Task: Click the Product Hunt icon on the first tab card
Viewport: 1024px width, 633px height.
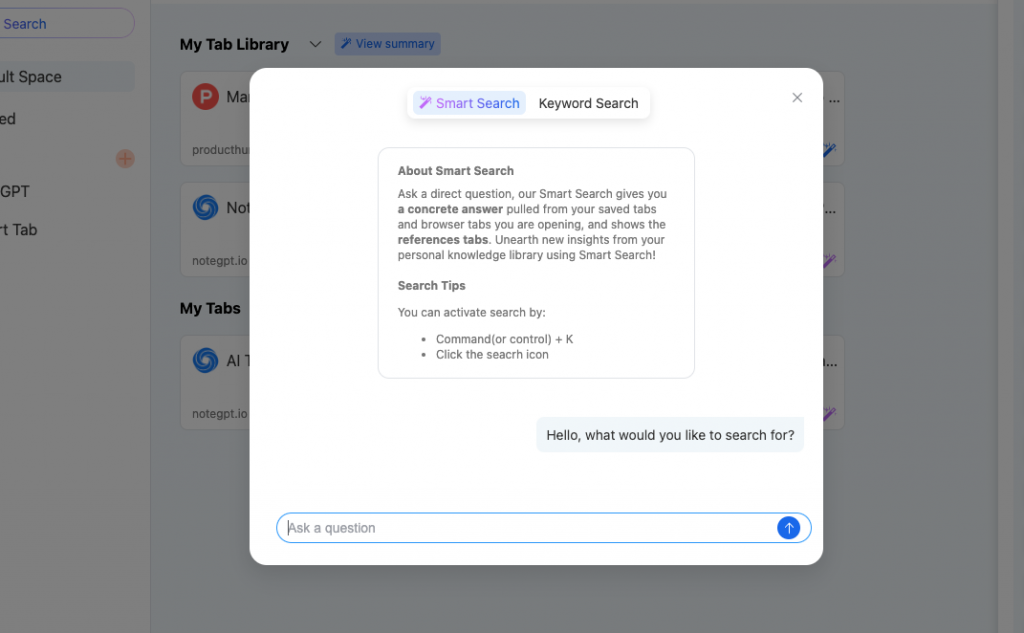Action: tap(204, 96)
